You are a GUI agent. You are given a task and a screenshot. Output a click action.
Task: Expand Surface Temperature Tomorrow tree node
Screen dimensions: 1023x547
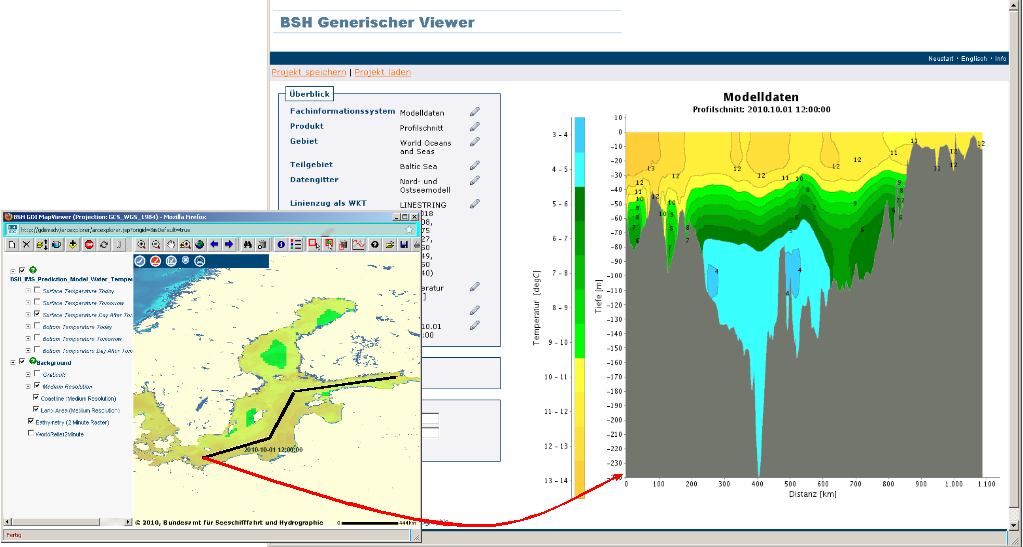[28, 302]
